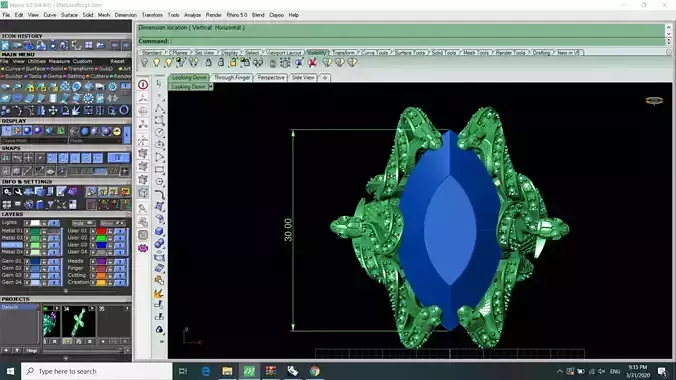
Task: Click the funnel filter icon in Info & Settings
Action: point(50,204)
